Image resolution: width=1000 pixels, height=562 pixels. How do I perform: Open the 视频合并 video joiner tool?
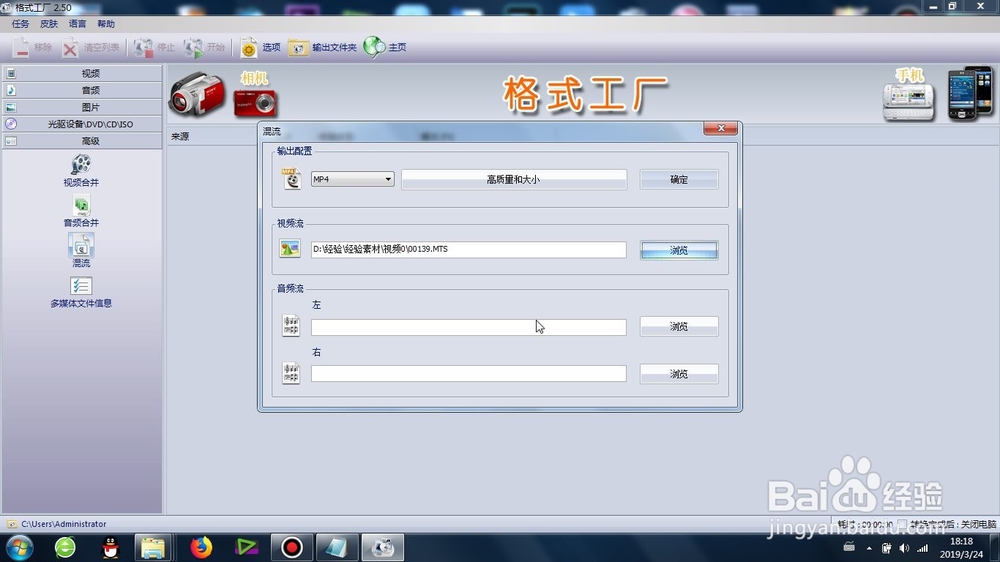[x=81, y=170]
